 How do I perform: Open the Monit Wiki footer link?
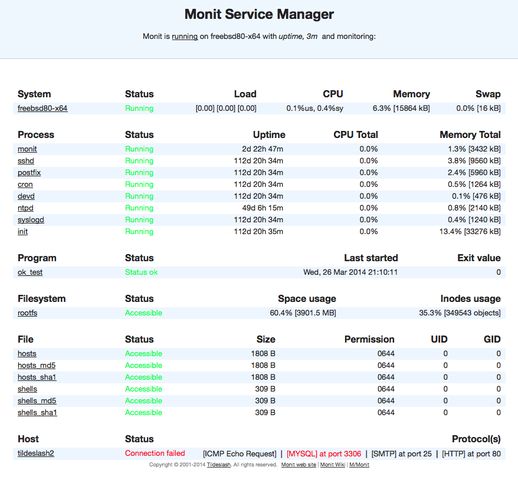click(332, 465)
